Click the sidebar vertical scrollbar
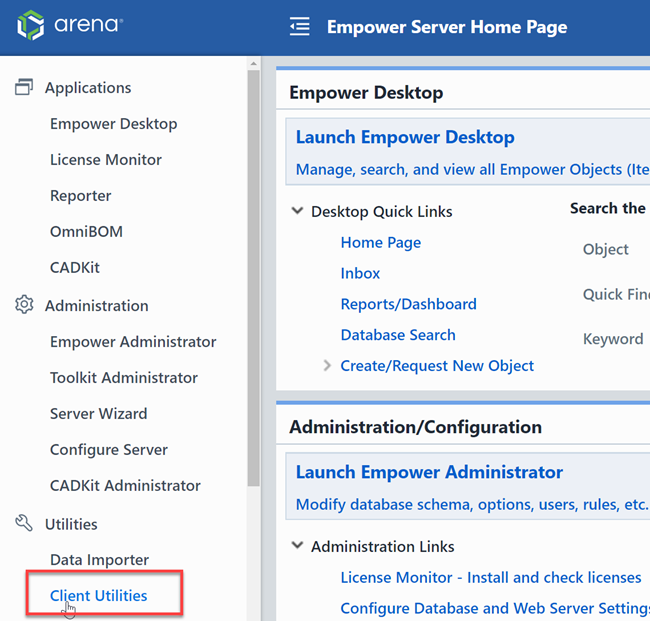The width and height of the screenshot is (650, 621). click(253, 300)
